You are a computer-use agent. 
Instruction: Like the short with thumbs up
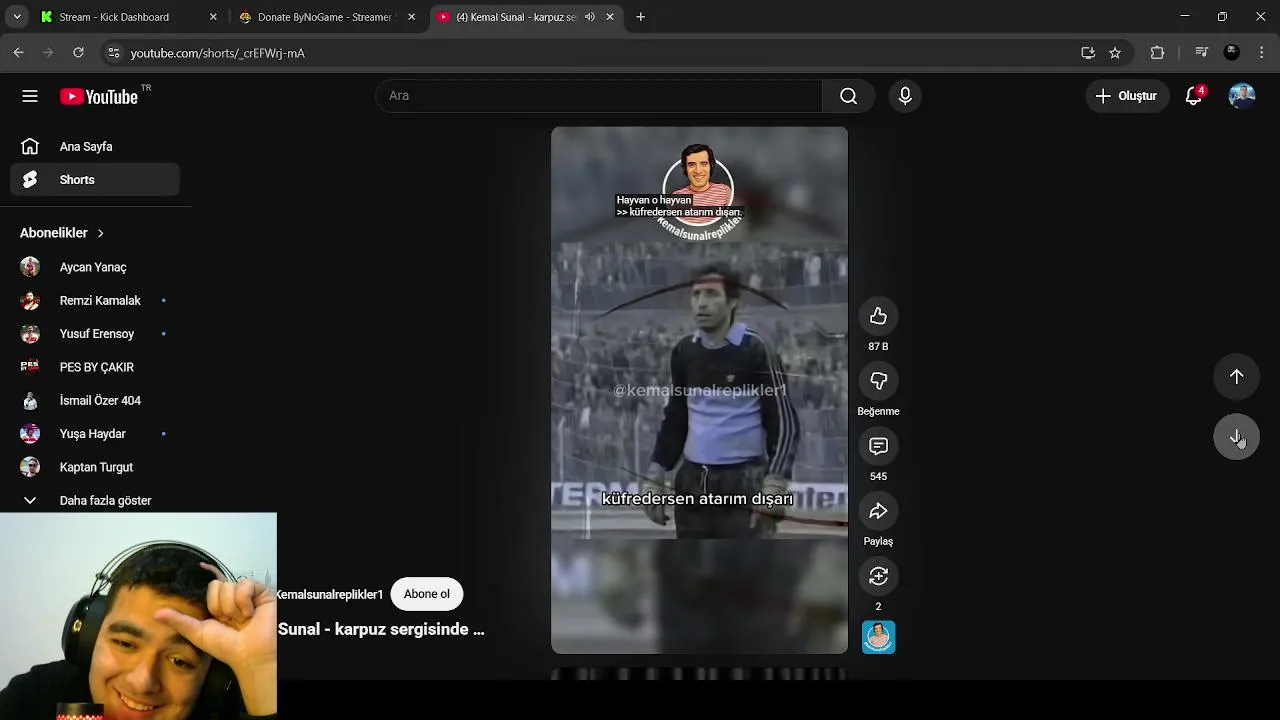(878, 316)
